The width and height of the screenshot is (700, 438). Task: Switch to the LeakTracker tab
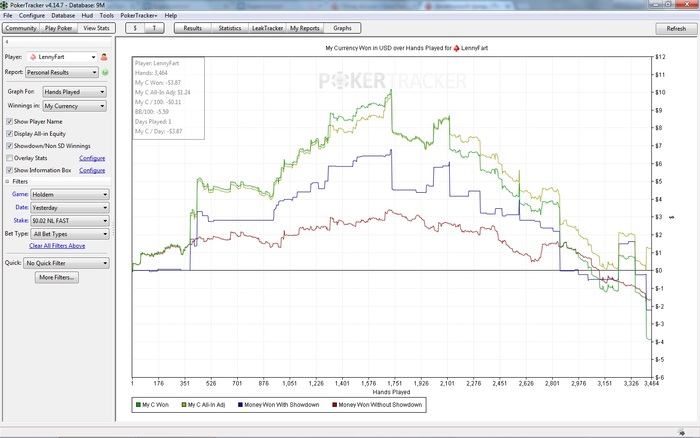point(267,28)
